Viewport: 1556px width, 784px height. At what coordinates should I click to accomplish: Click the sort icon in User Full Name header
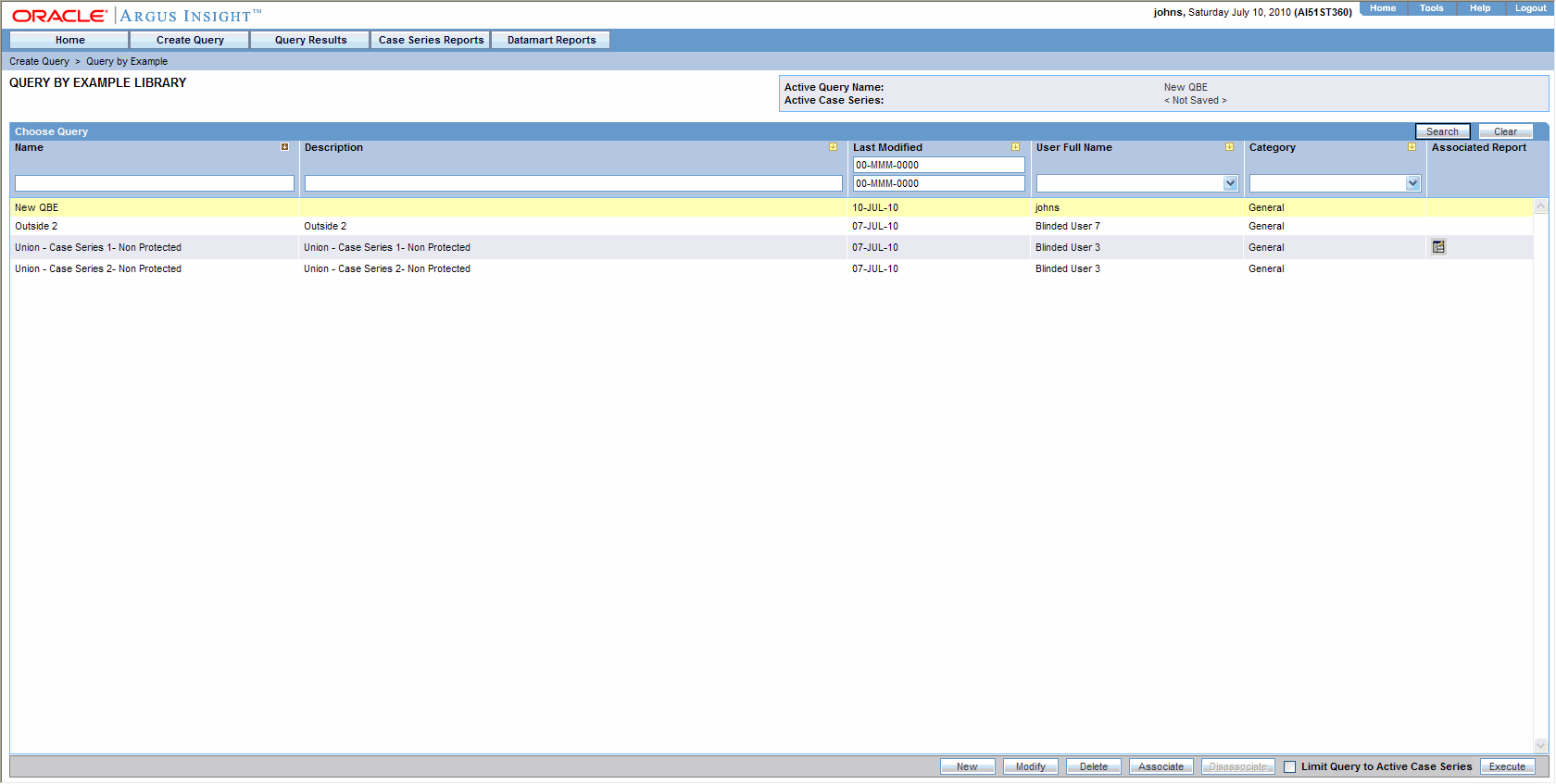point(1229,147)
